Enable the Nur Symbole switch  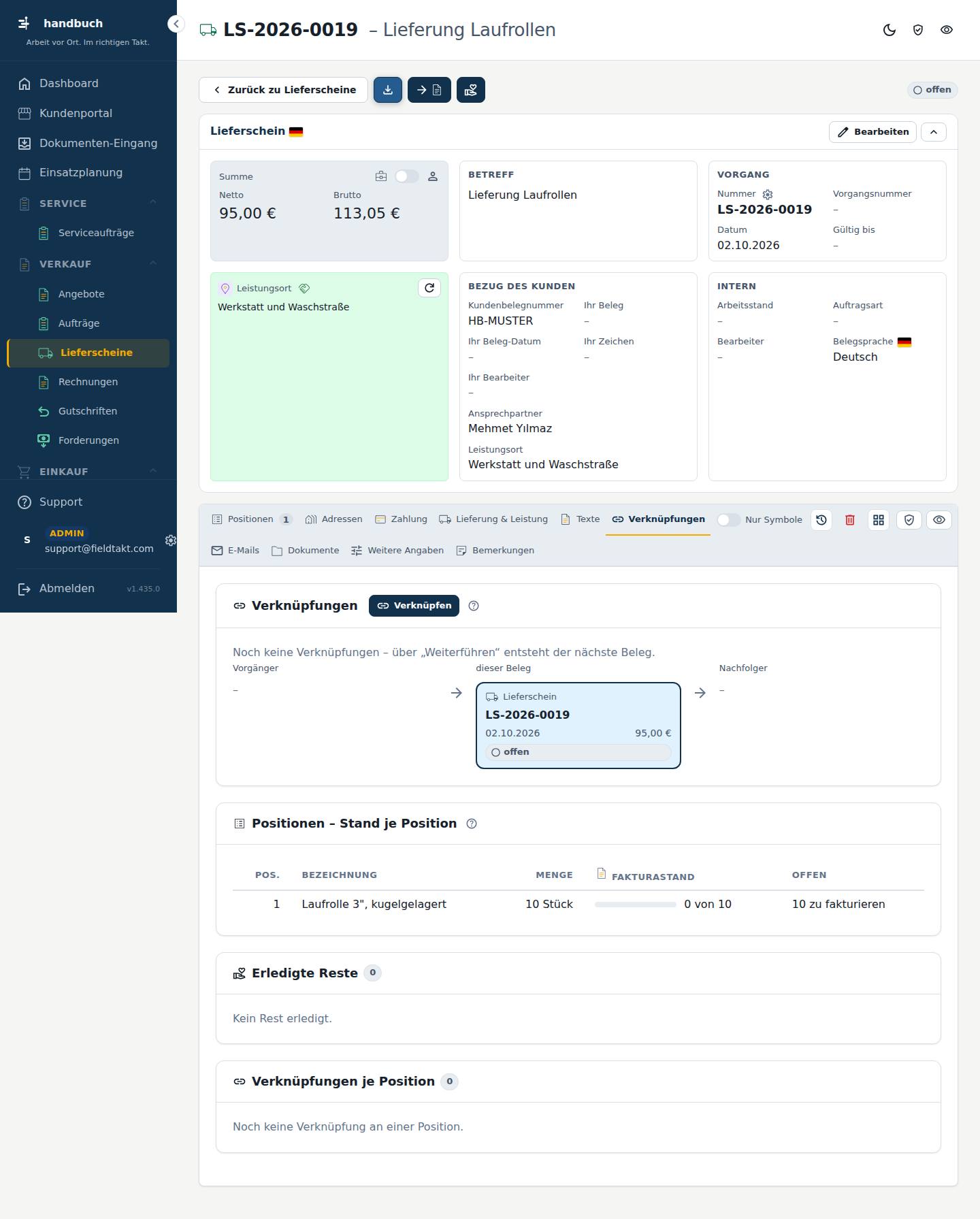pyautogui.click(x=728, y=520)
